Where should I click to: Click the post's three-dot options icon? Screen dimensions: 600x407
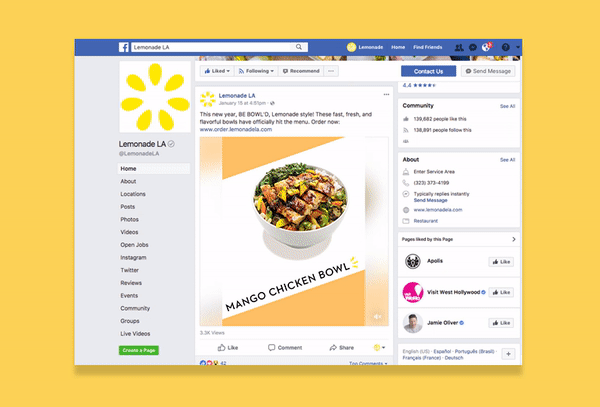(x=386, y=94)
